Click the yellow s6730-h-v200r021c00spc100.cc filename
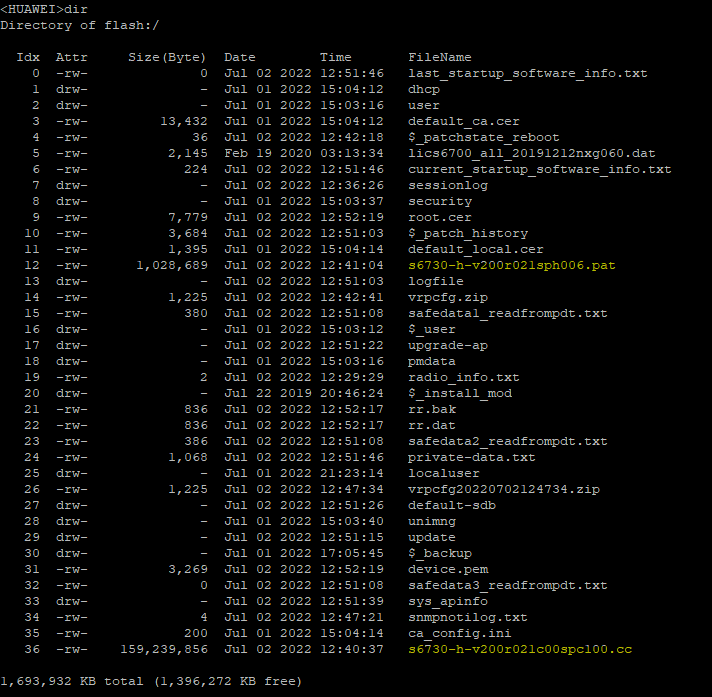The height and width of the screenshot is (697, 712). pos(520,649)
